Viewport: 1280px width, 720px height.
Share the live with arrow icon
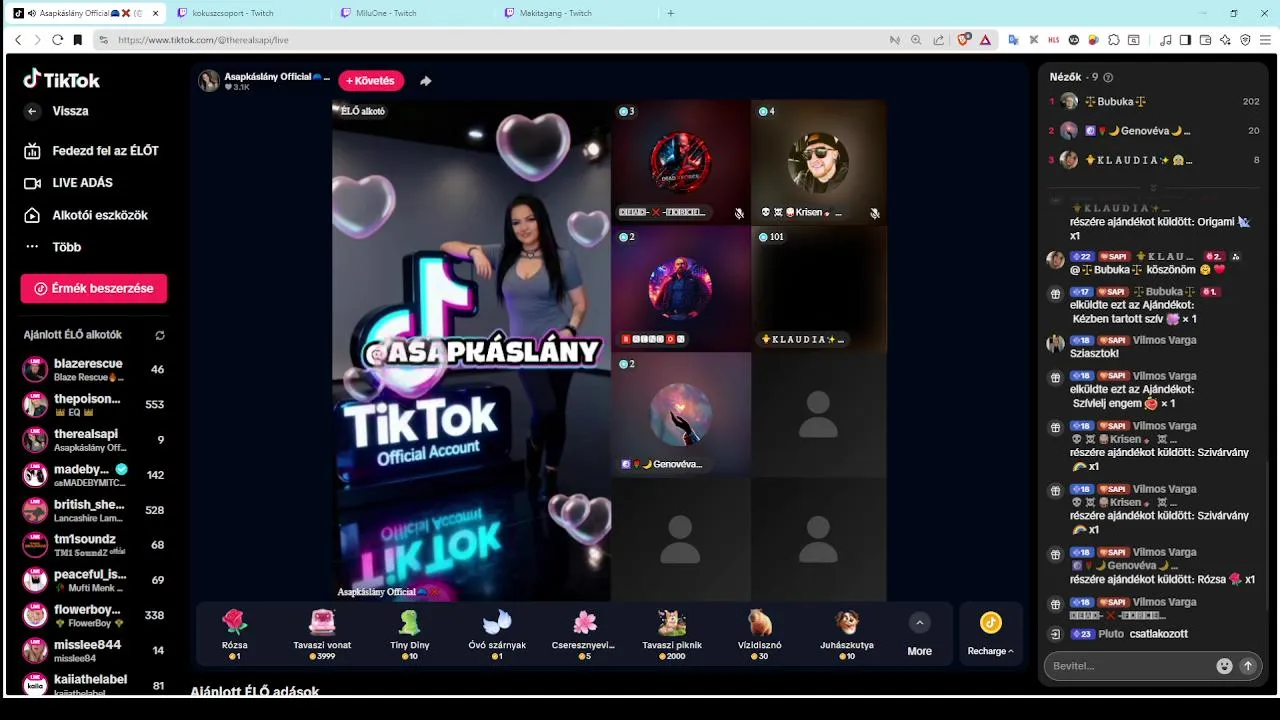point(425,81)
